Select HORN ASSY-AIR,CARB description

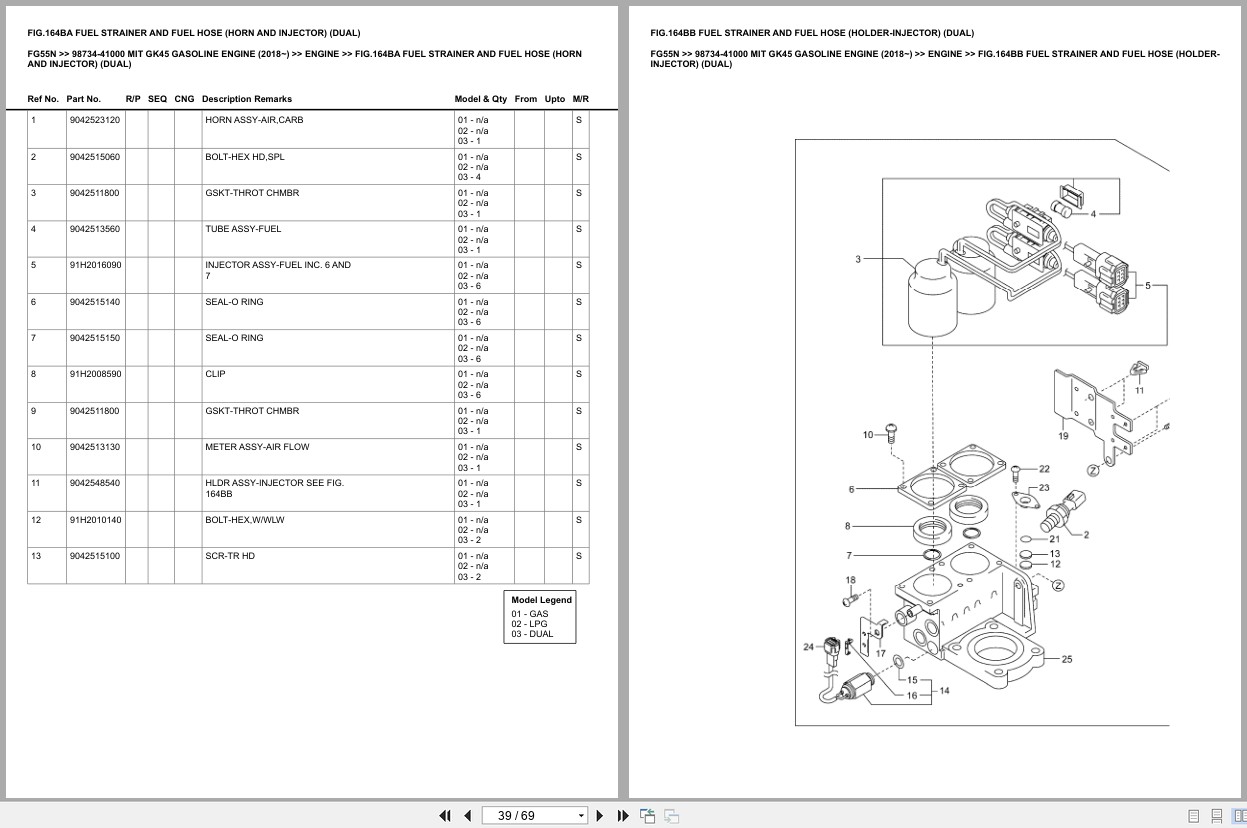coord(254,120)
